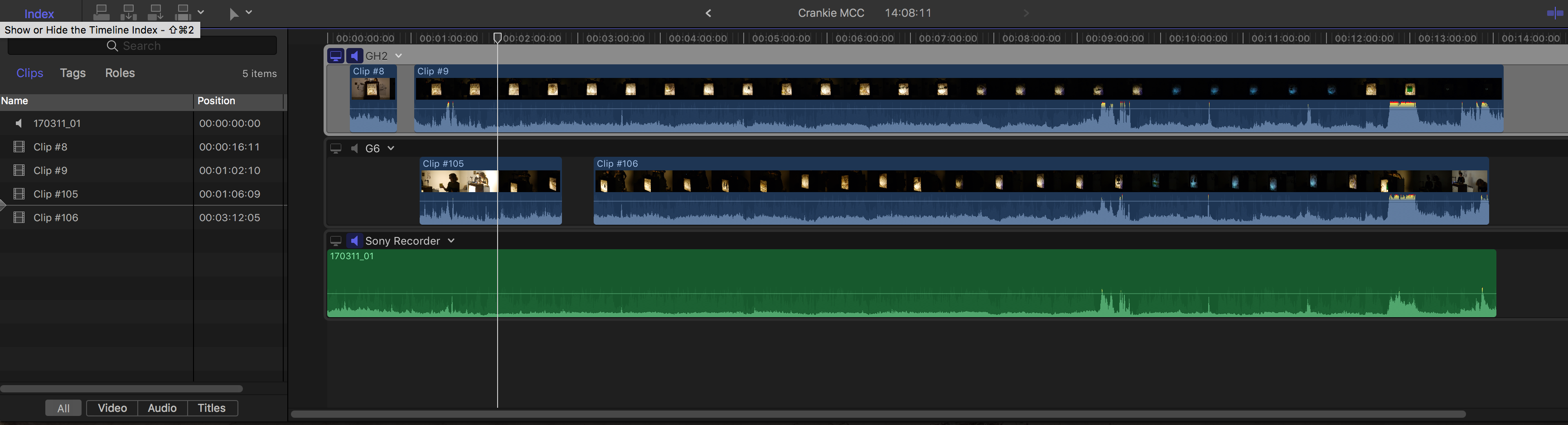Click the Append clip edit icon

click(x=156, y=12)
